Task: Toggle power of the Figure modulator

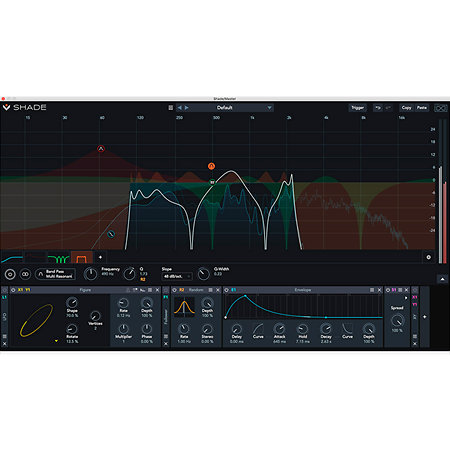Action: pos(13,290)
